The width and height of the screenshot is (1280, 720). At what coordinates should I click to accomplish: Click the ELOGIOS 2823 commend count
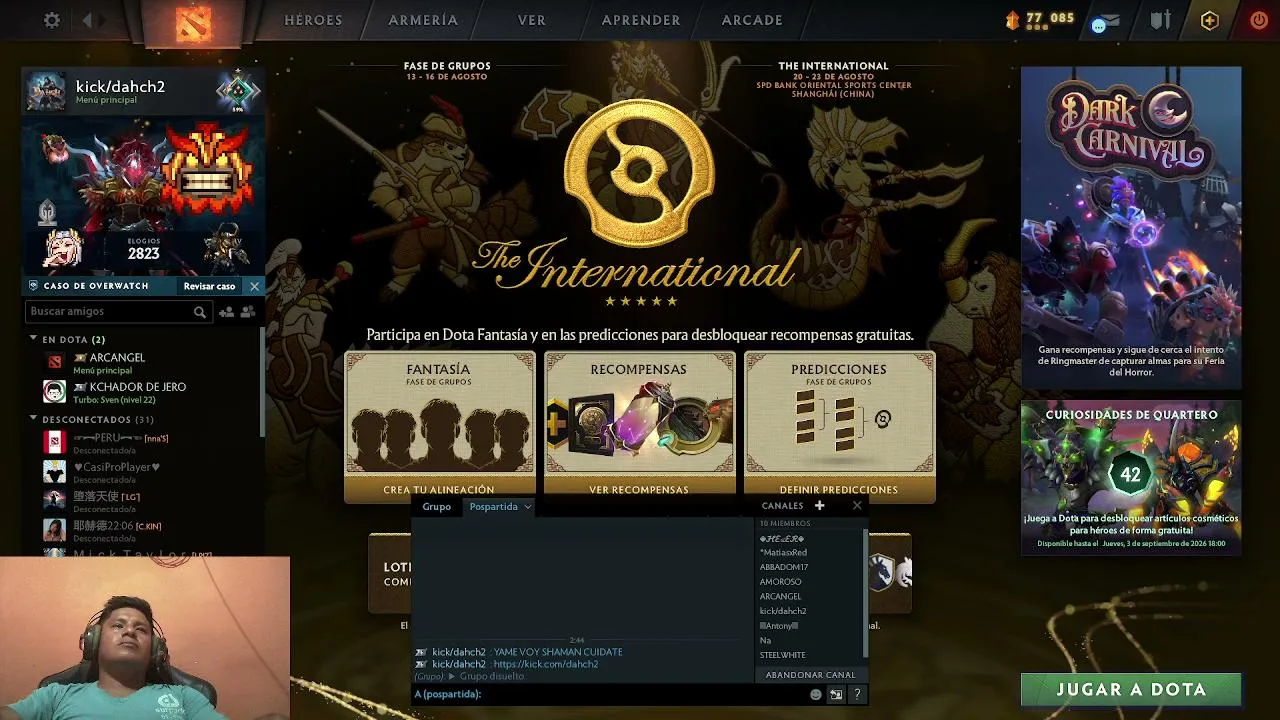click(x=143, y=250)
